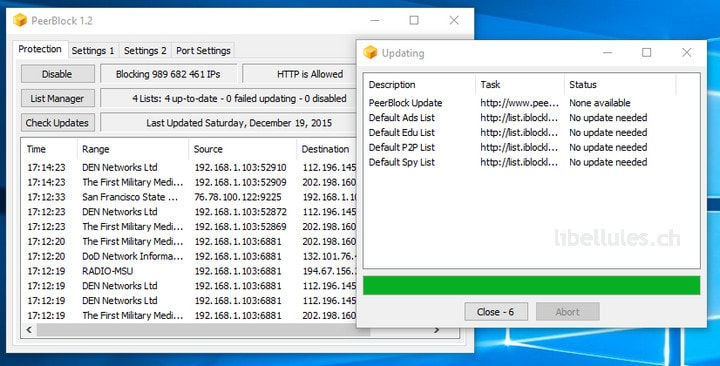Click the Last Updated Saturday, December 19 box

click(x=229, y=123)
